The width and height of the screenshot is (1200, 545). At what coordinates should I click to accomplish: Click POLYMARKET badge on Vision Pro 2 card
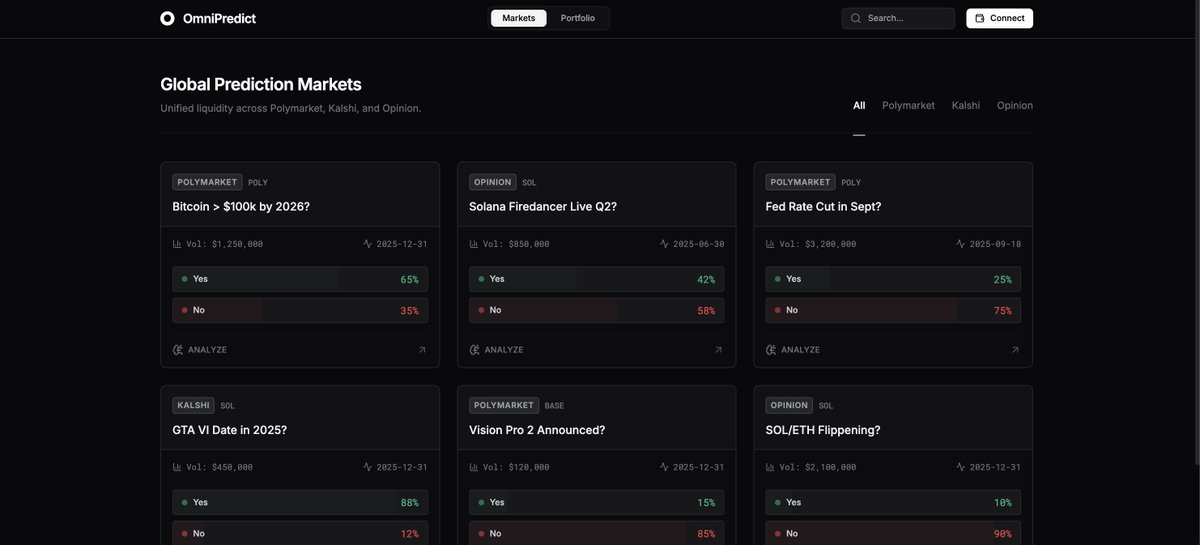(504, 405)
